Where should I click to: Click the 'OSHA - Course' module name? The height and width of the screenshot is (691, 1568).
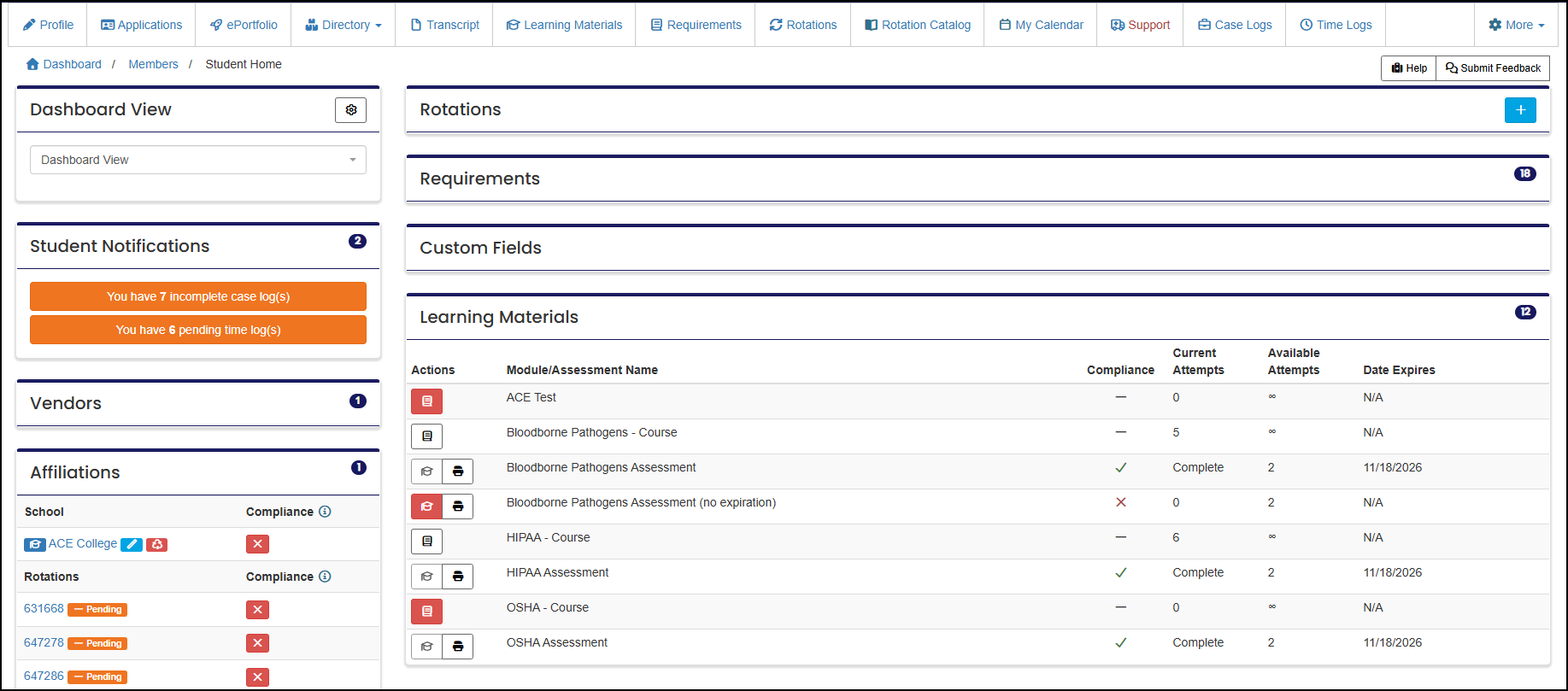point(548,607)
